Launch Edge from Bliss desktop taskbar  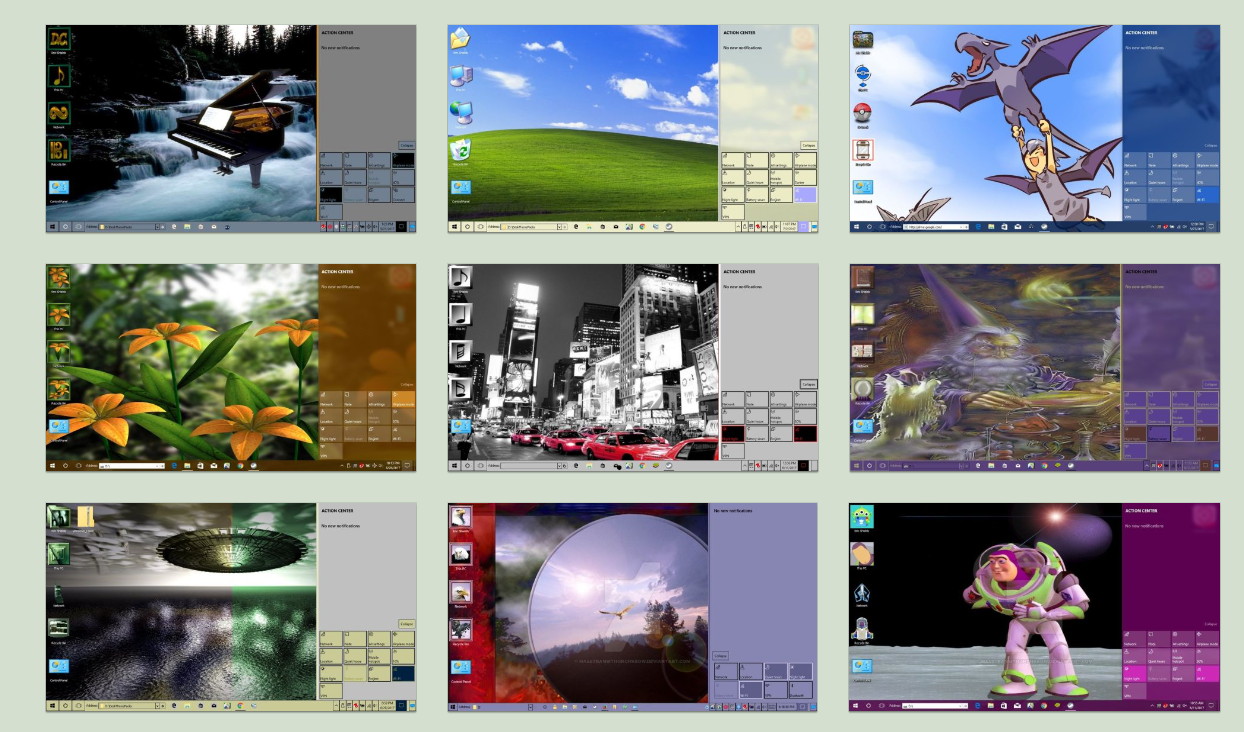576,227
